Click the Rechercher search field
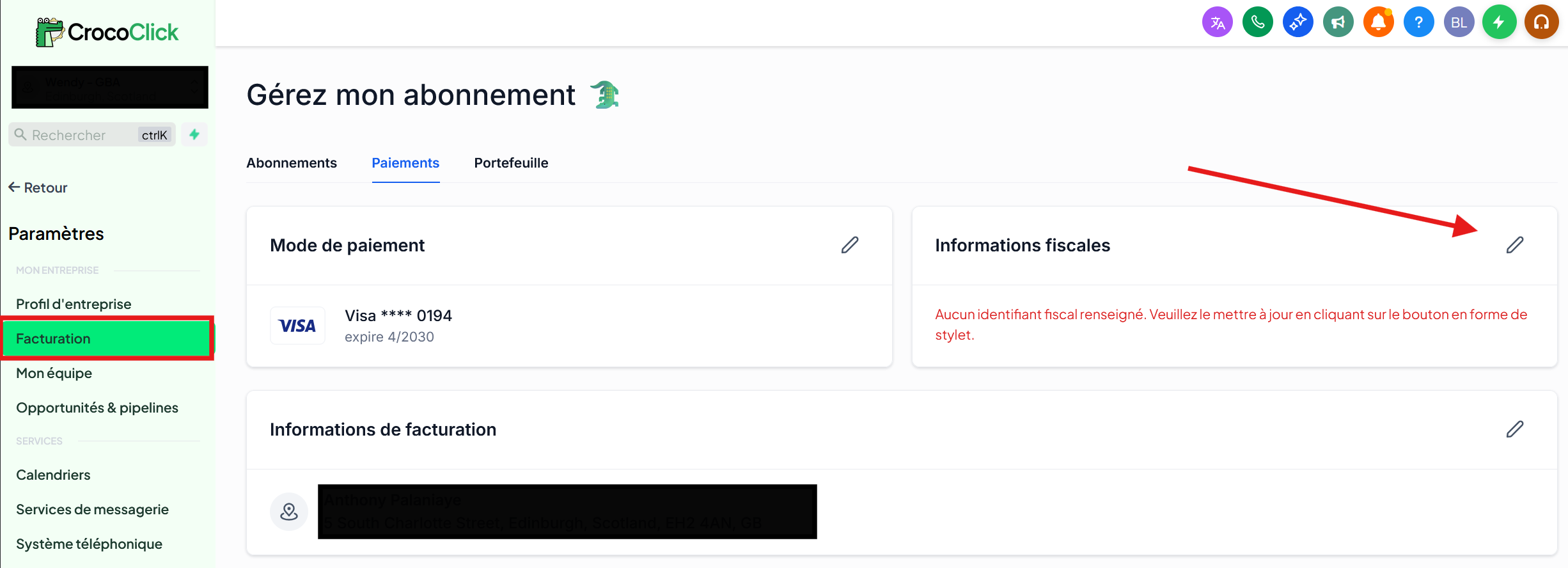Viewport: 1568px width, 568px height. (92, 135)
